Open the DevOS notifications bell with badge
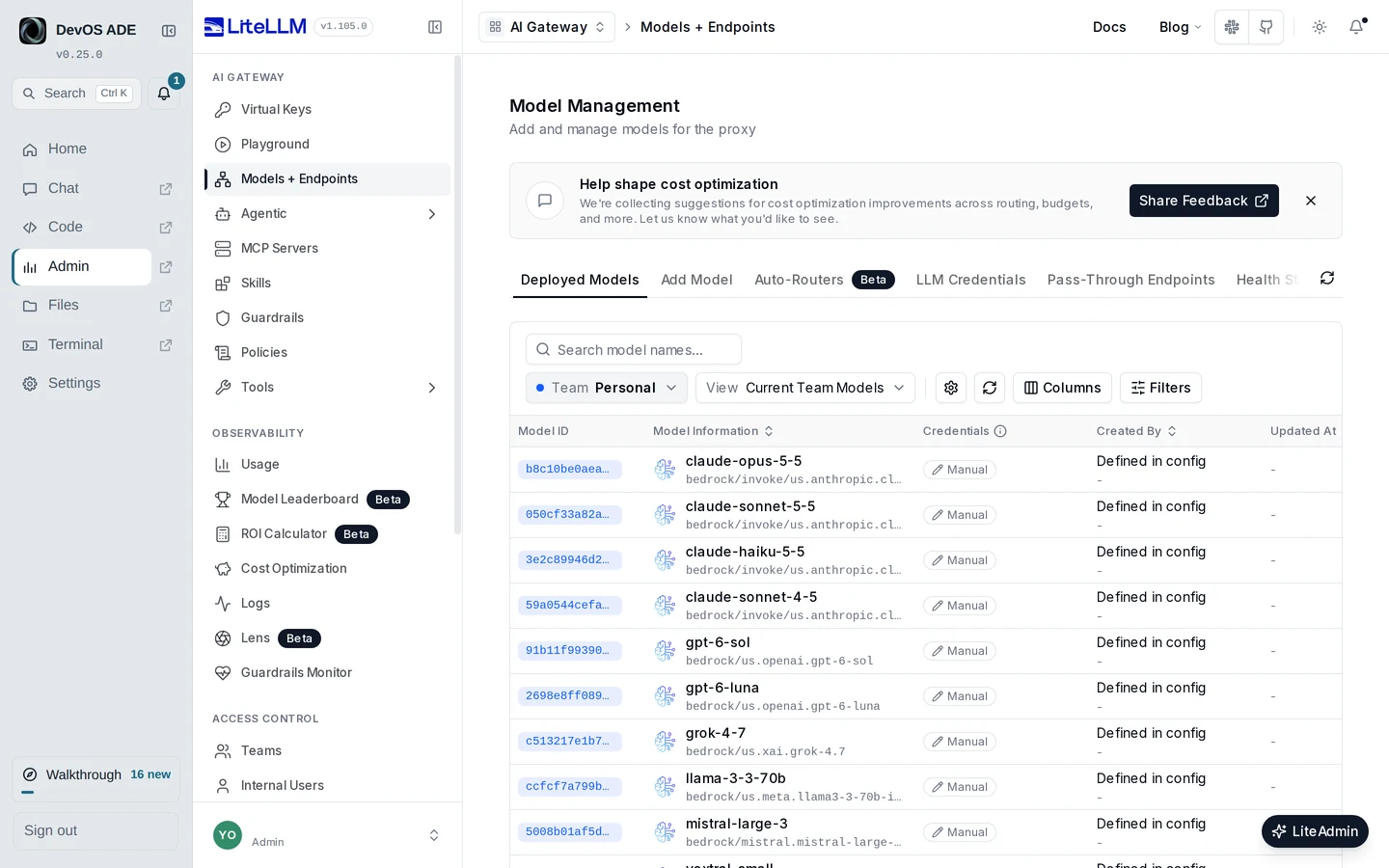This screenshot has width=1389, height=868. click(164, 94)
